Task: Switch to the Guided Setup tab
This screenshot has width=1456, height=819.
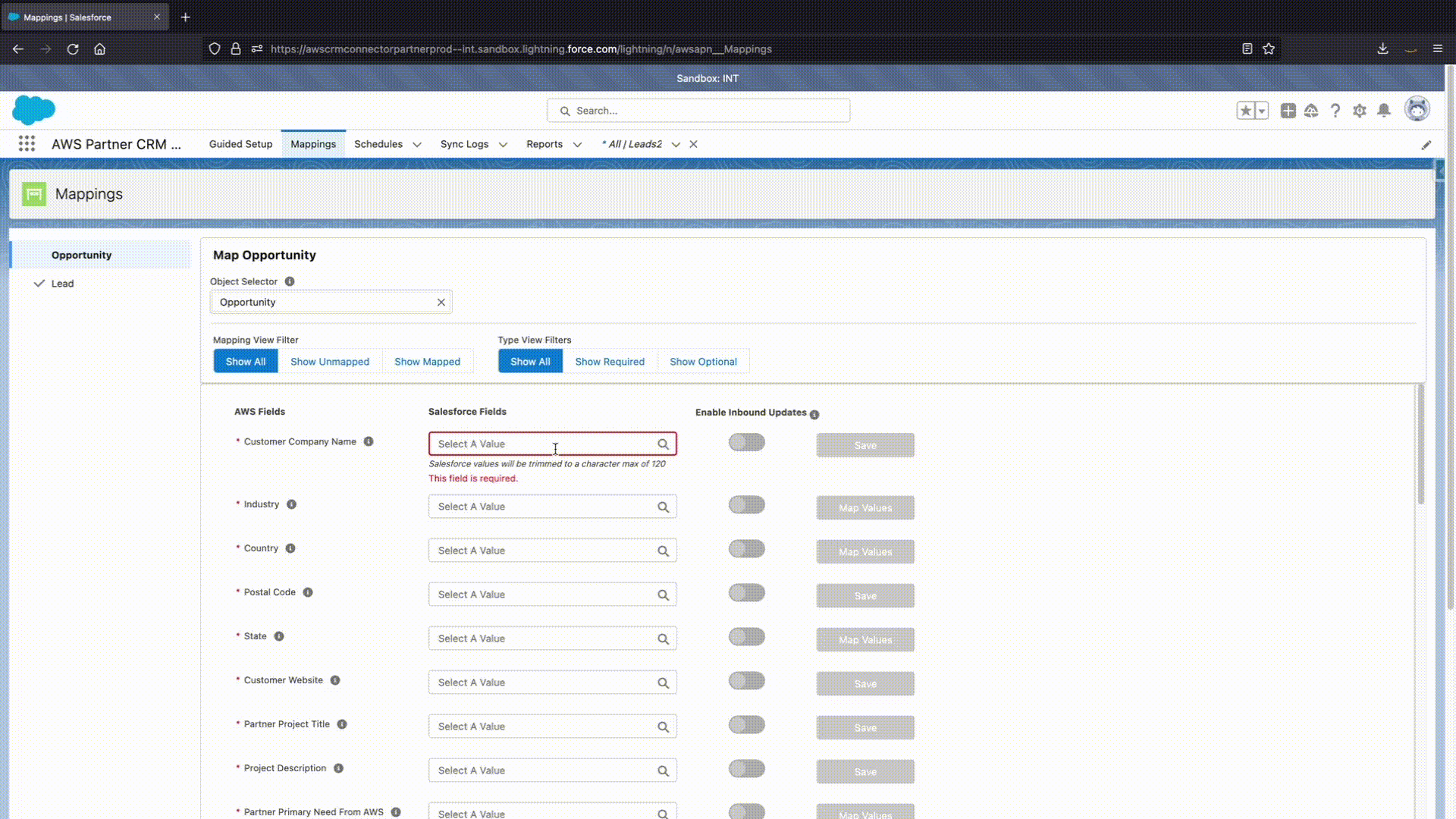Action: [240, 144]
